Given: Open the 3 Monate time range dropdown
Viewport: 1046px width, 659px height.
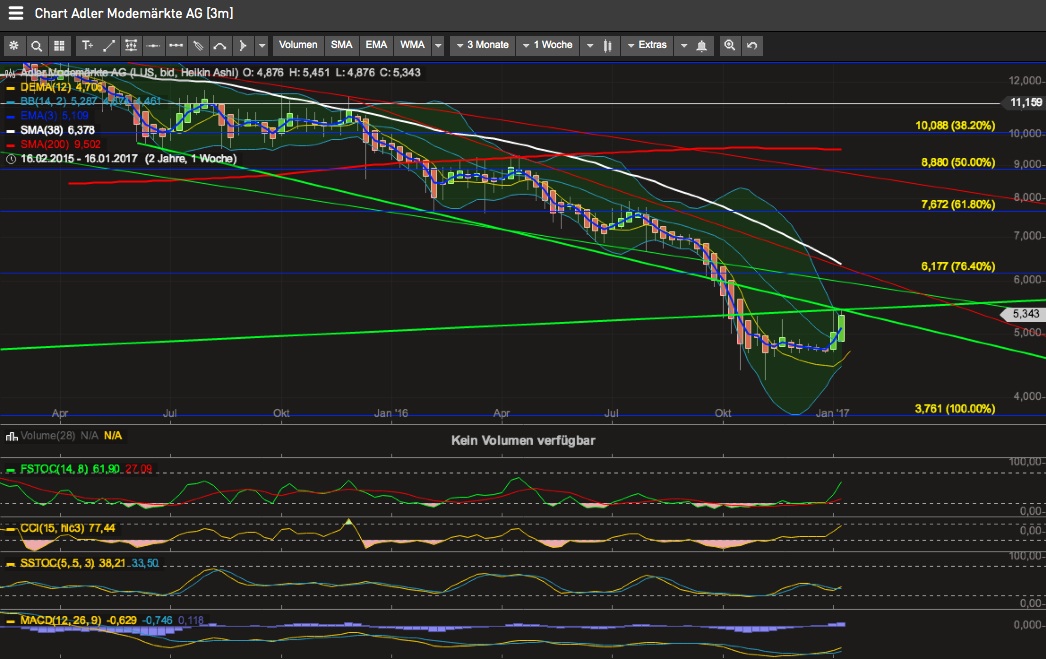Looking at the screenshot, I should (x=481, y=45).
